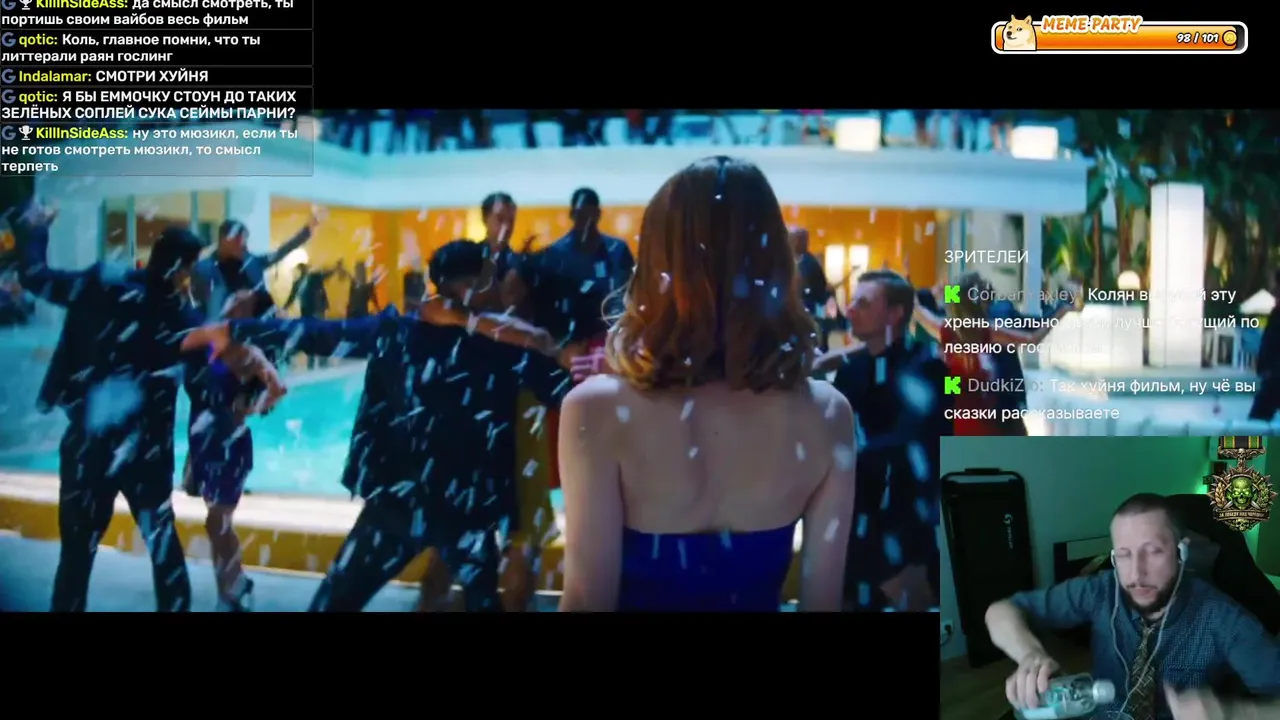This screenshot has width=1280, height=720.
Task: Click the ЗРИТЕЛЕЙ label in overlay chat
Action: [x=986, y=257]
